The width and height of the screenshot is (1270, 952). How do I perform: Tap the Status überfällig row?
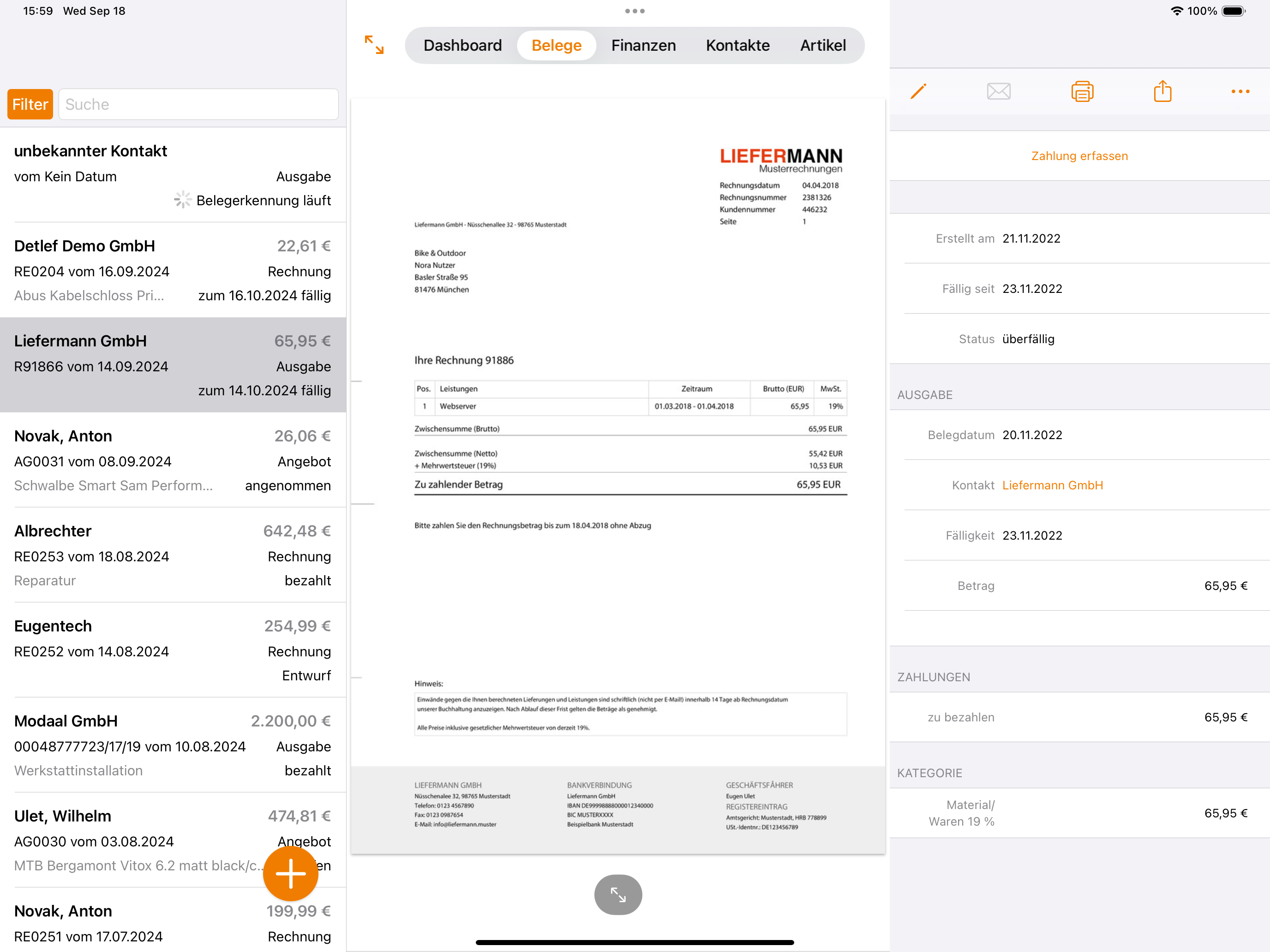tap(1079, 339)
